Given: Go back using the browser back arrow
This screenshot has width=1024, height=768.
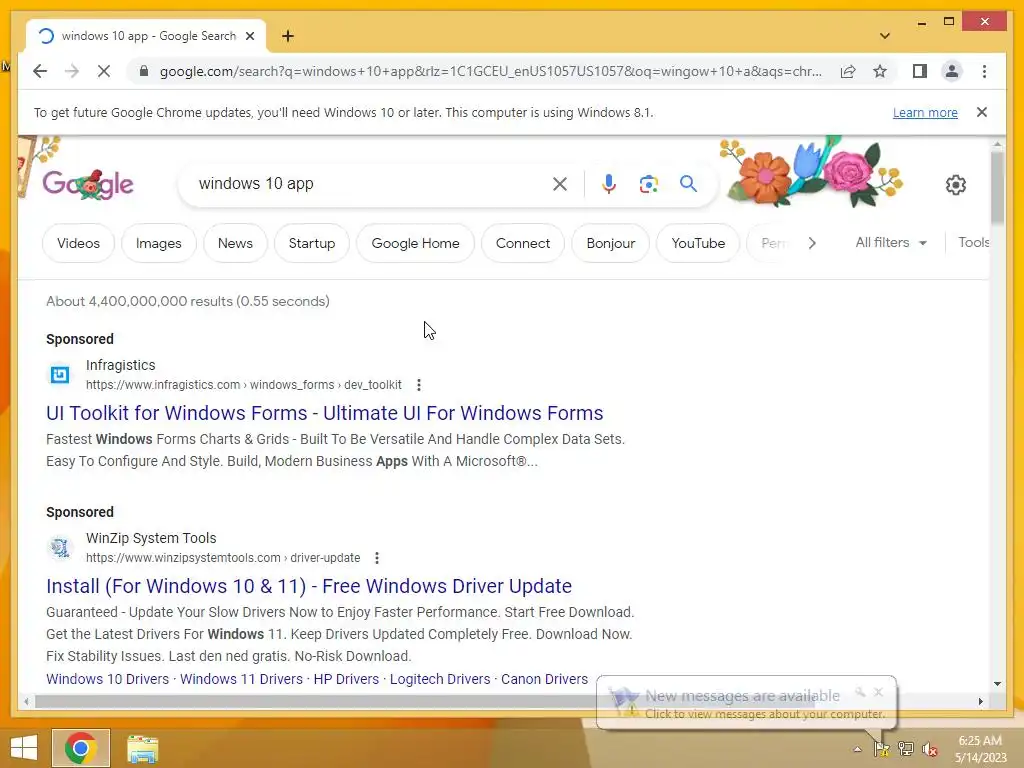Looking at the screenshot, I should click(x=40, y=71).
